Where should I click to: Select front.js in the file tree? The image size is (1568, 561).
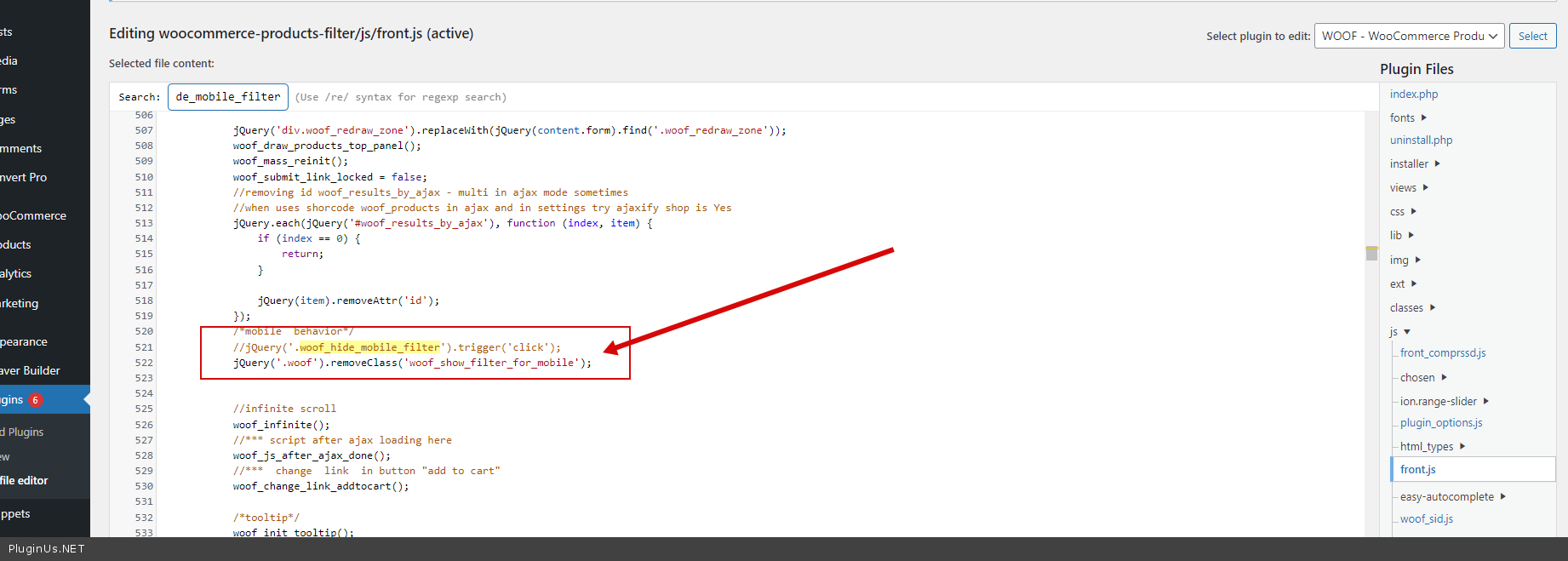click(x=1417, y=469)
